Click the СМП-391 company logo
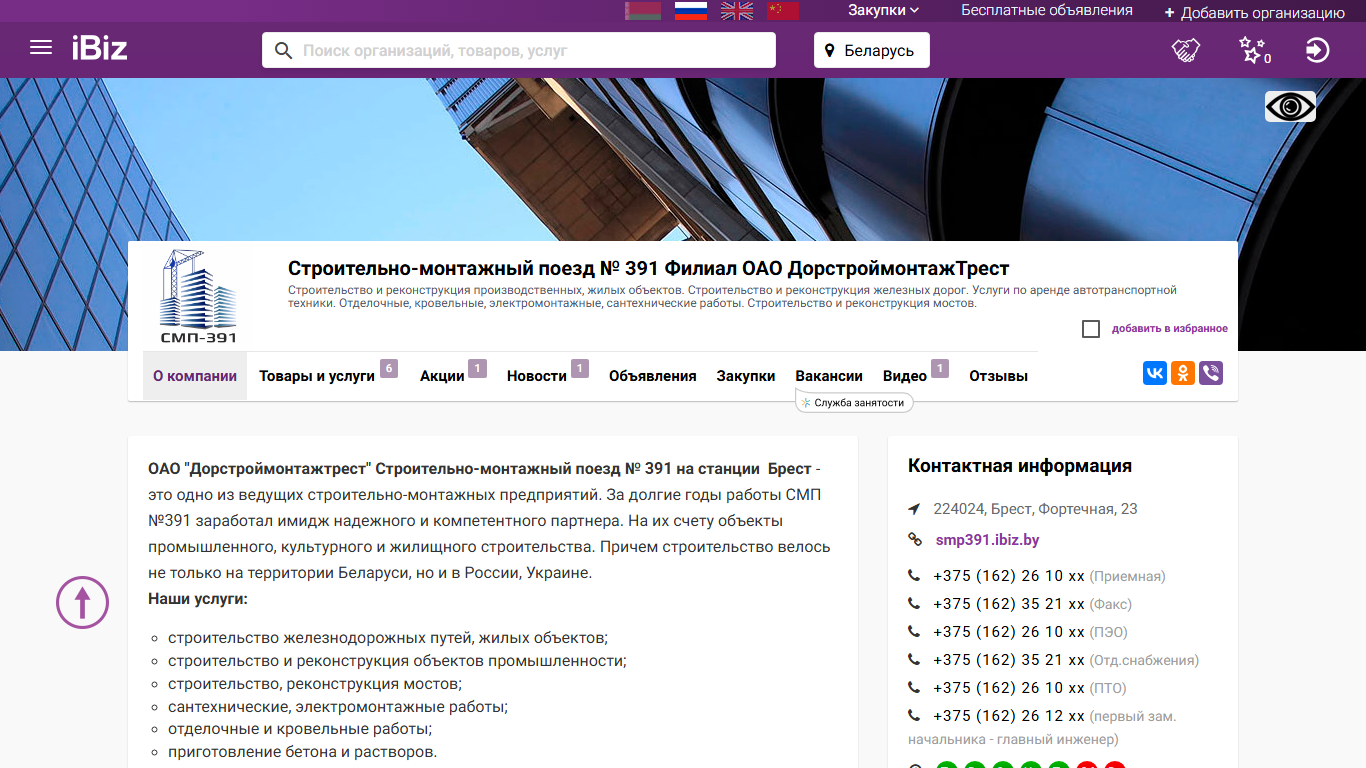Image resolution: width=1366 pixels, height=768 pixels. 198,297
